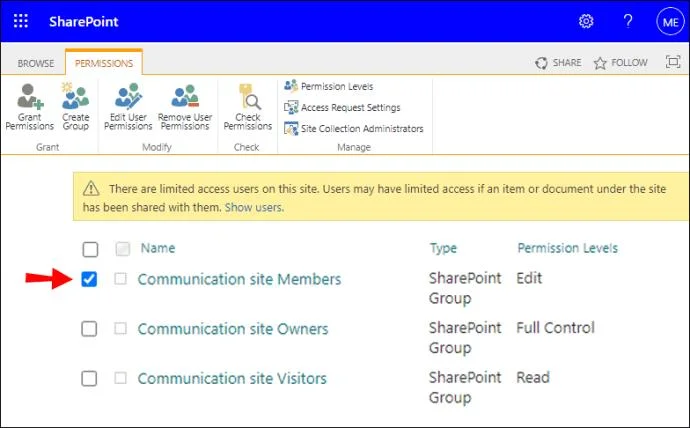Click the small gray box beside Communication site Owners

click(121, 328)
